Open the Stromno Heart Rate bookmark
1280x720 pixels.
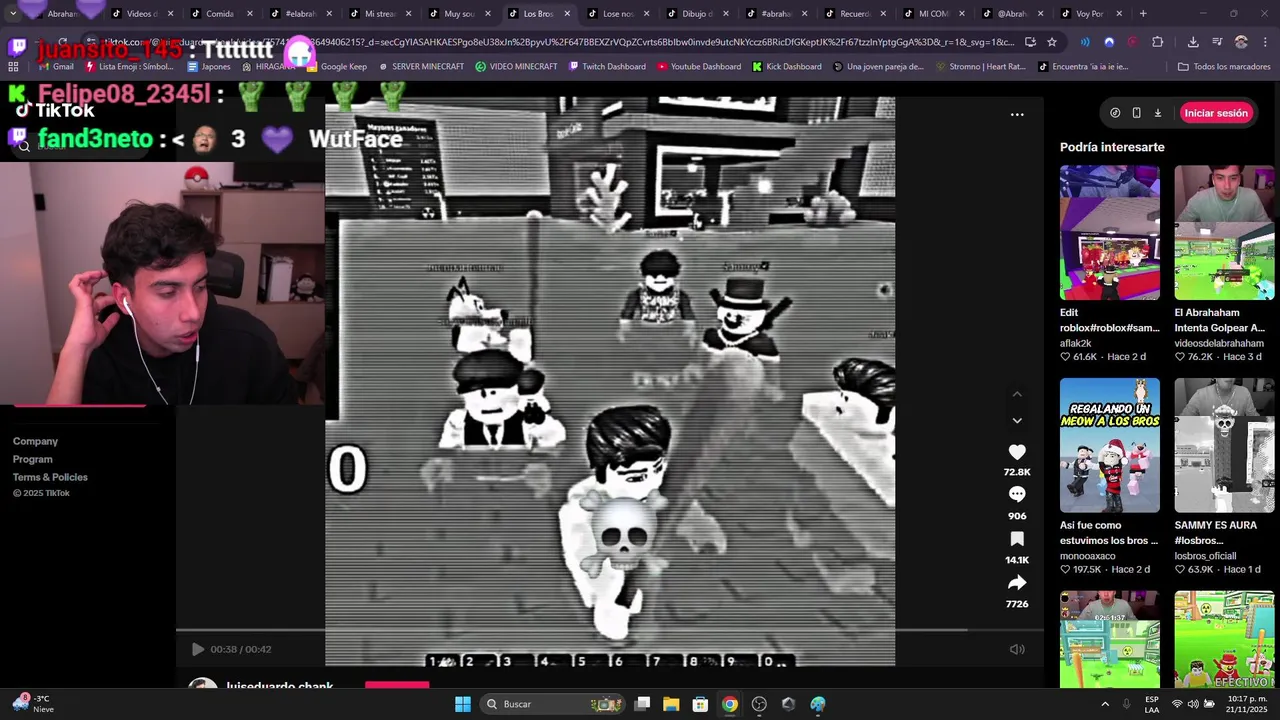(x=981, y=67)
